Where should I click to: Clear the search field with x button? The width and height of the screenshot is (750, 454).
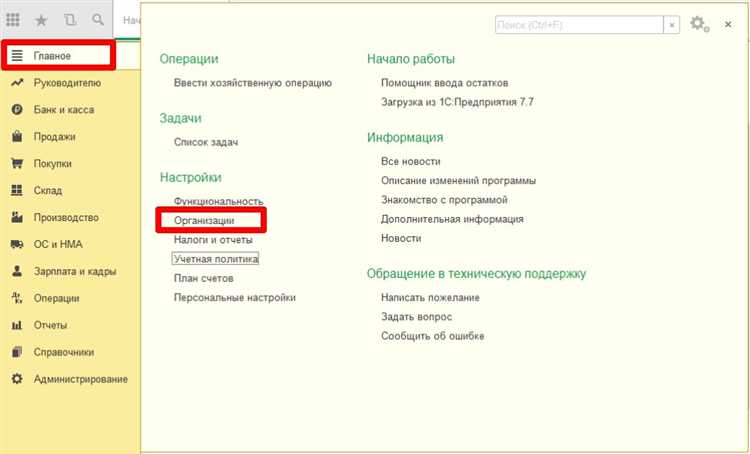click(x=672, y=25)
